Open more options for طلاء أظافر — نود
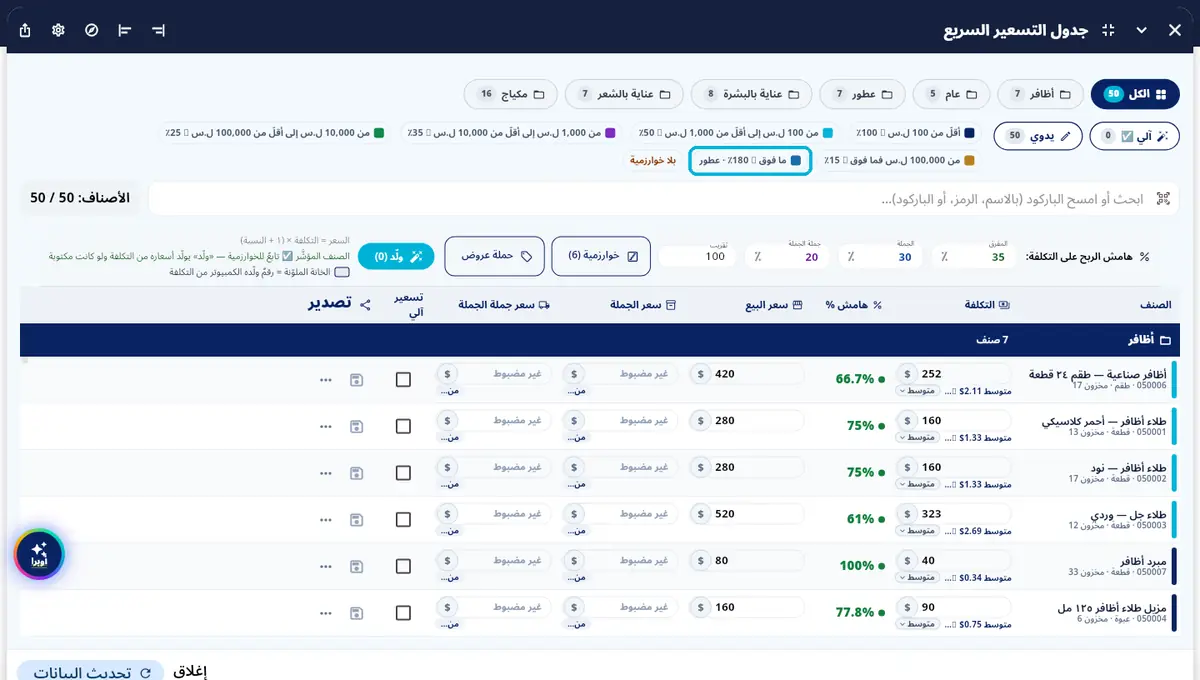Image resolution: width=1200 pixels, height=680 pixels. tap(325, 473)
